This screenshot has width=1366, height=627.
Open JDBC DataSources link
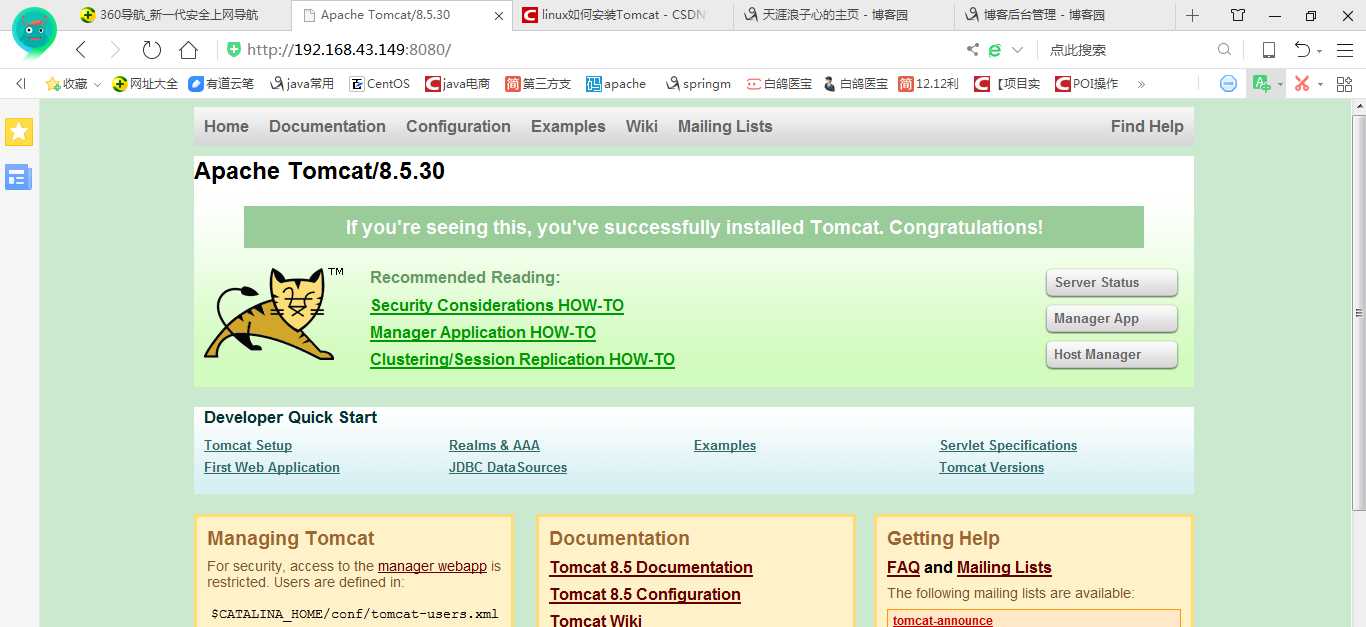(508, 467)
